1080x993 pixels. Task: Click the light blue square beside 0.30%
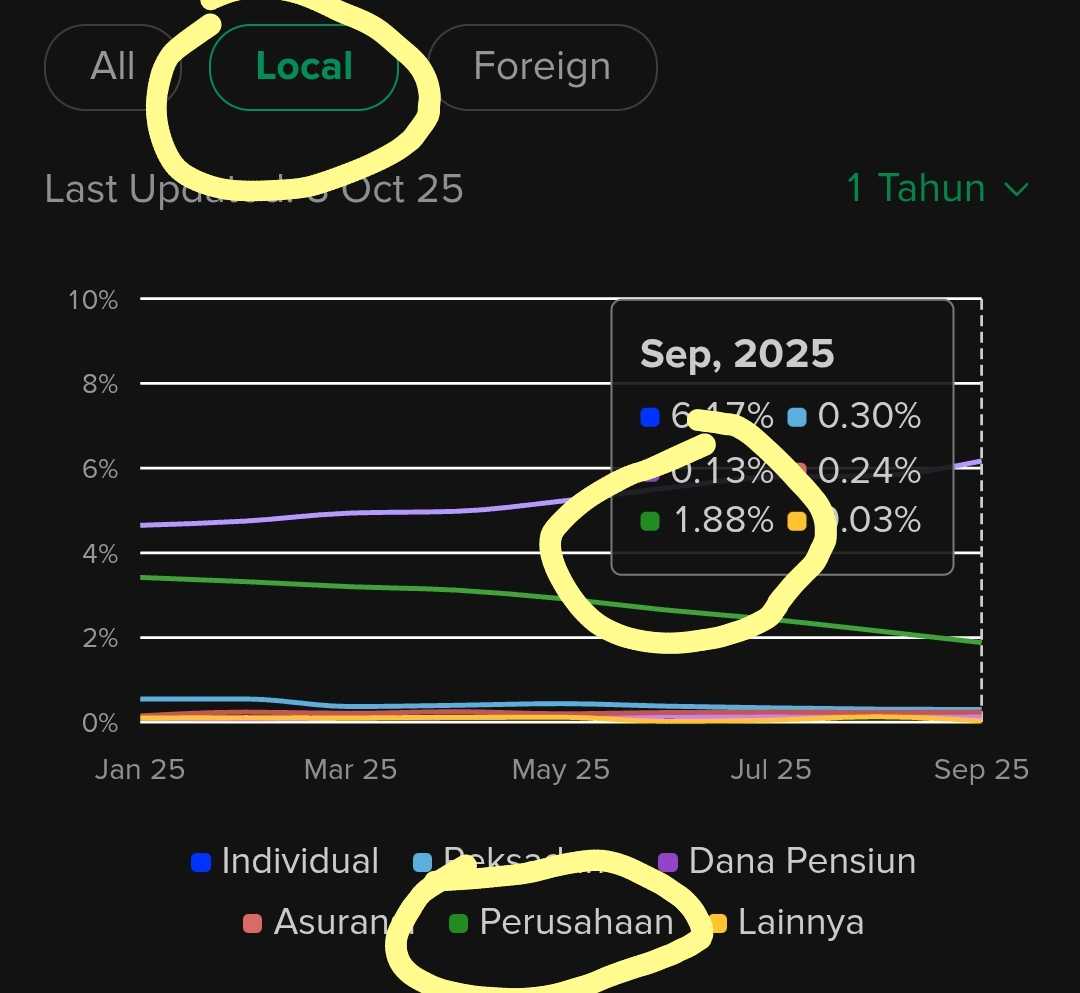pyautogui.click(x=797, y=417)
